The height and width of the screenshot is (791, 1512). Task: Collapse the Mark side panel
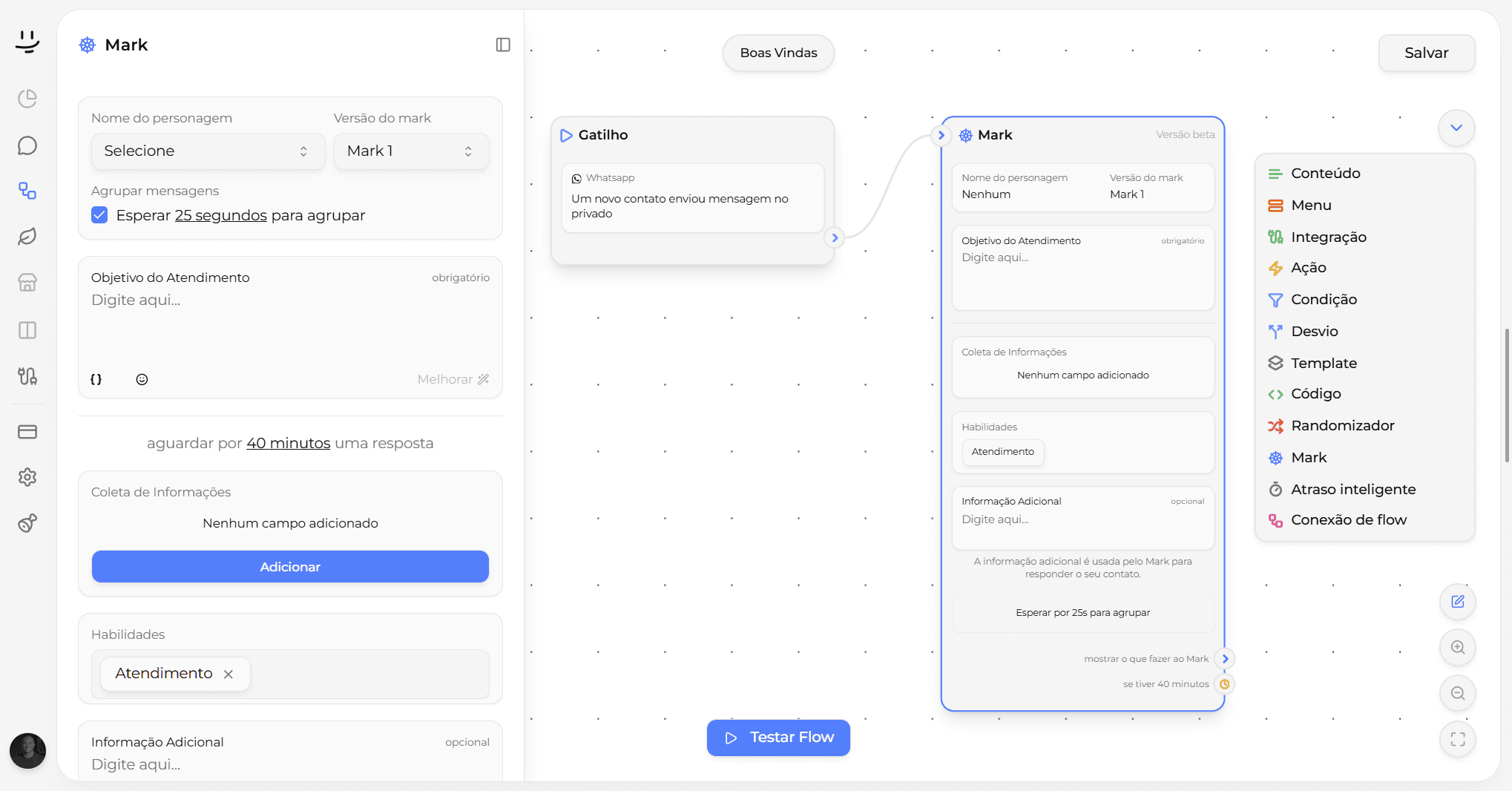click(503, 45)
